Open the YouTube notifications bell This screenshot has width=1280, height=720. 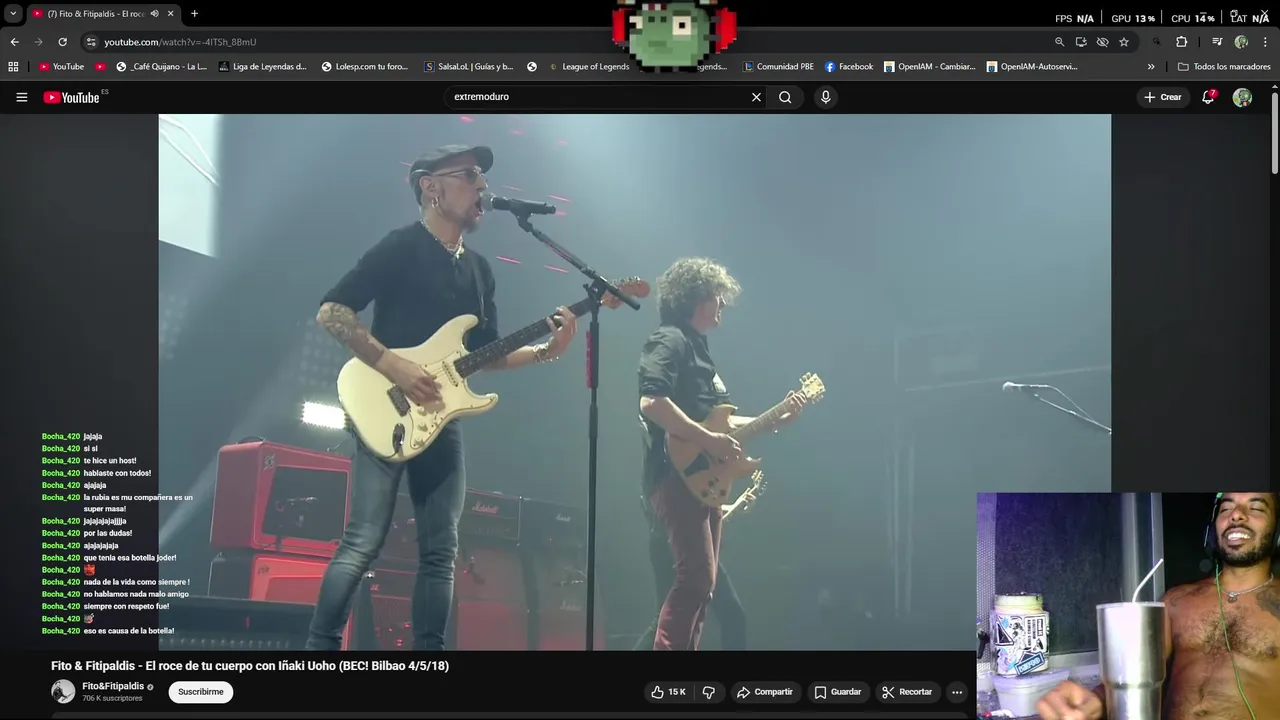(1208, 97)
